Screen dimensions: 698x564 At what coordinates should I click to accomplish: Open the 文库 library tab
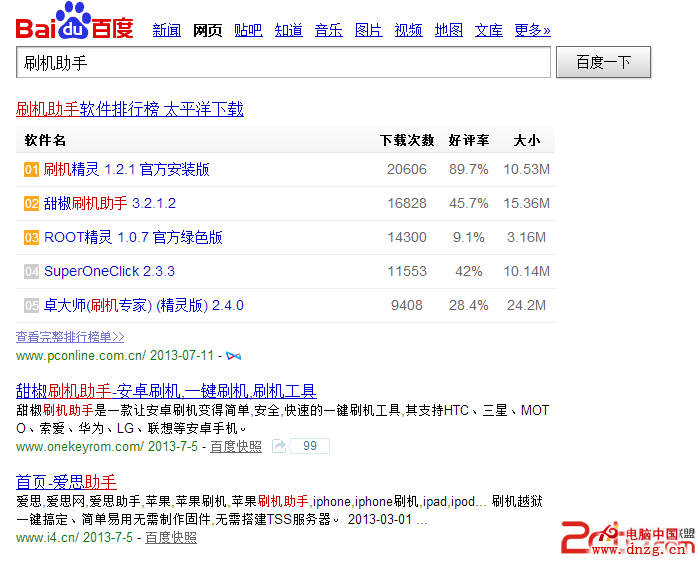click(488, 30)
